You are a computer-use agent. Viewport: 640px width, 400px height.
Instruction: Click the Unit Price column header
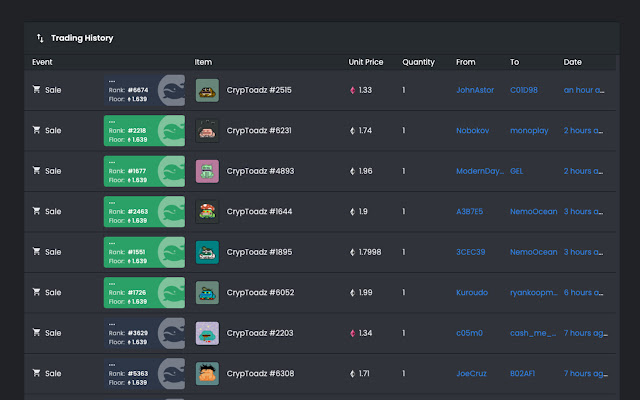tap(366, 62)
